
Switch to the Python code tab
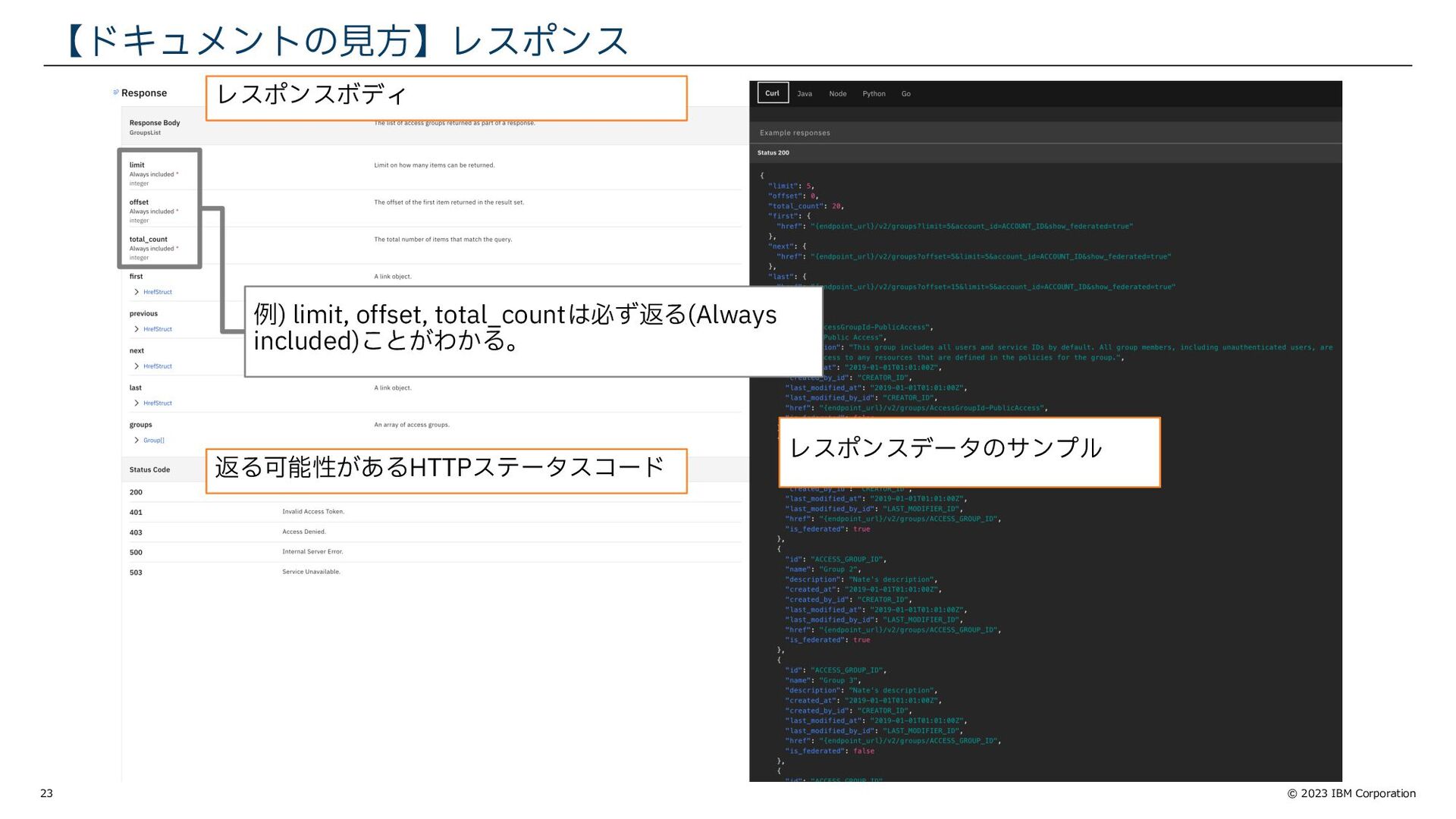coord(874,94)
